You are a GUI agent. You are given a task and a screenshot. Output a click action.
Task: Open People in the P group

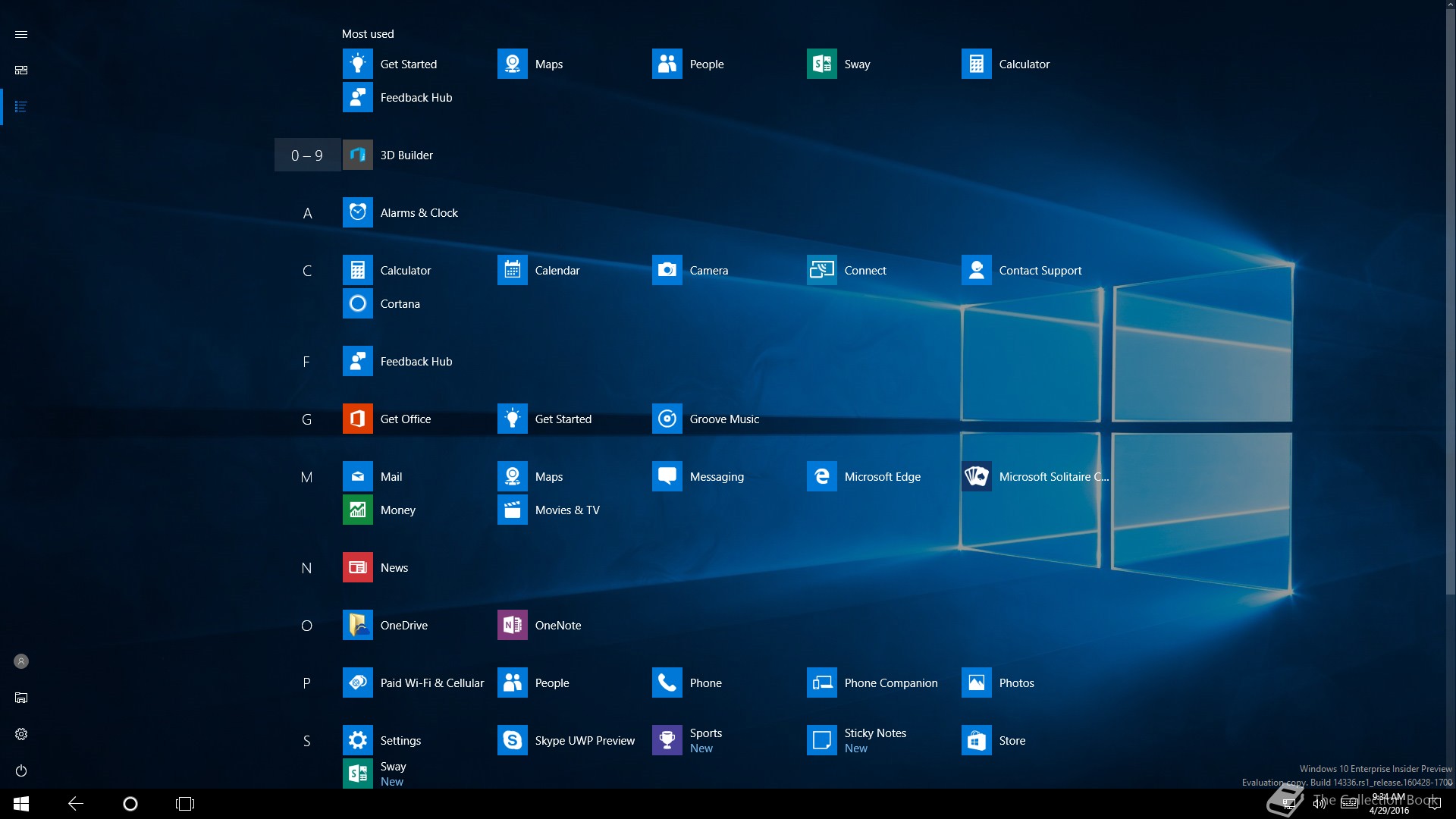click(x=512, y=682)
